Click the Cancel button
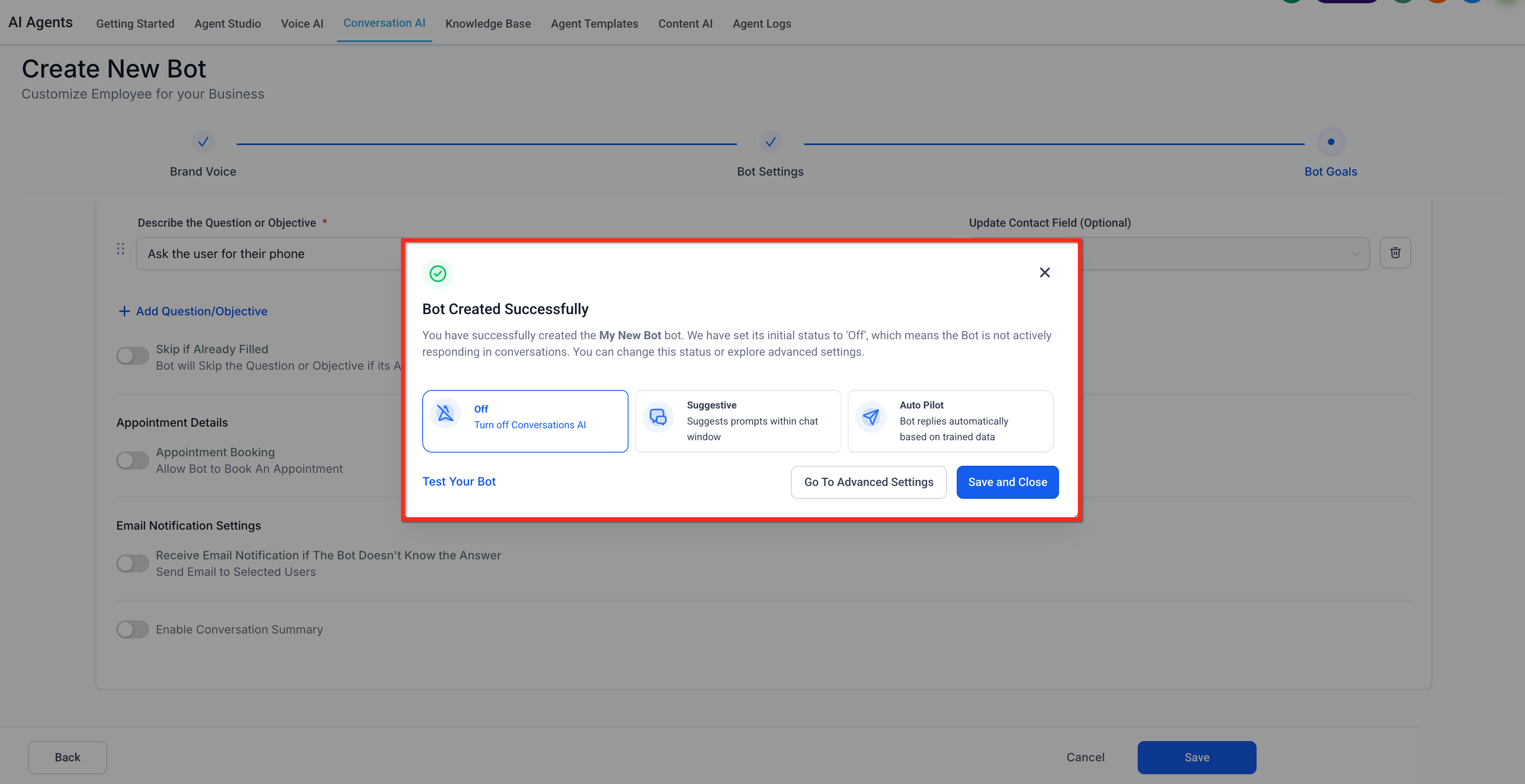This screenshot has height=784, width=1525. 1085,757
